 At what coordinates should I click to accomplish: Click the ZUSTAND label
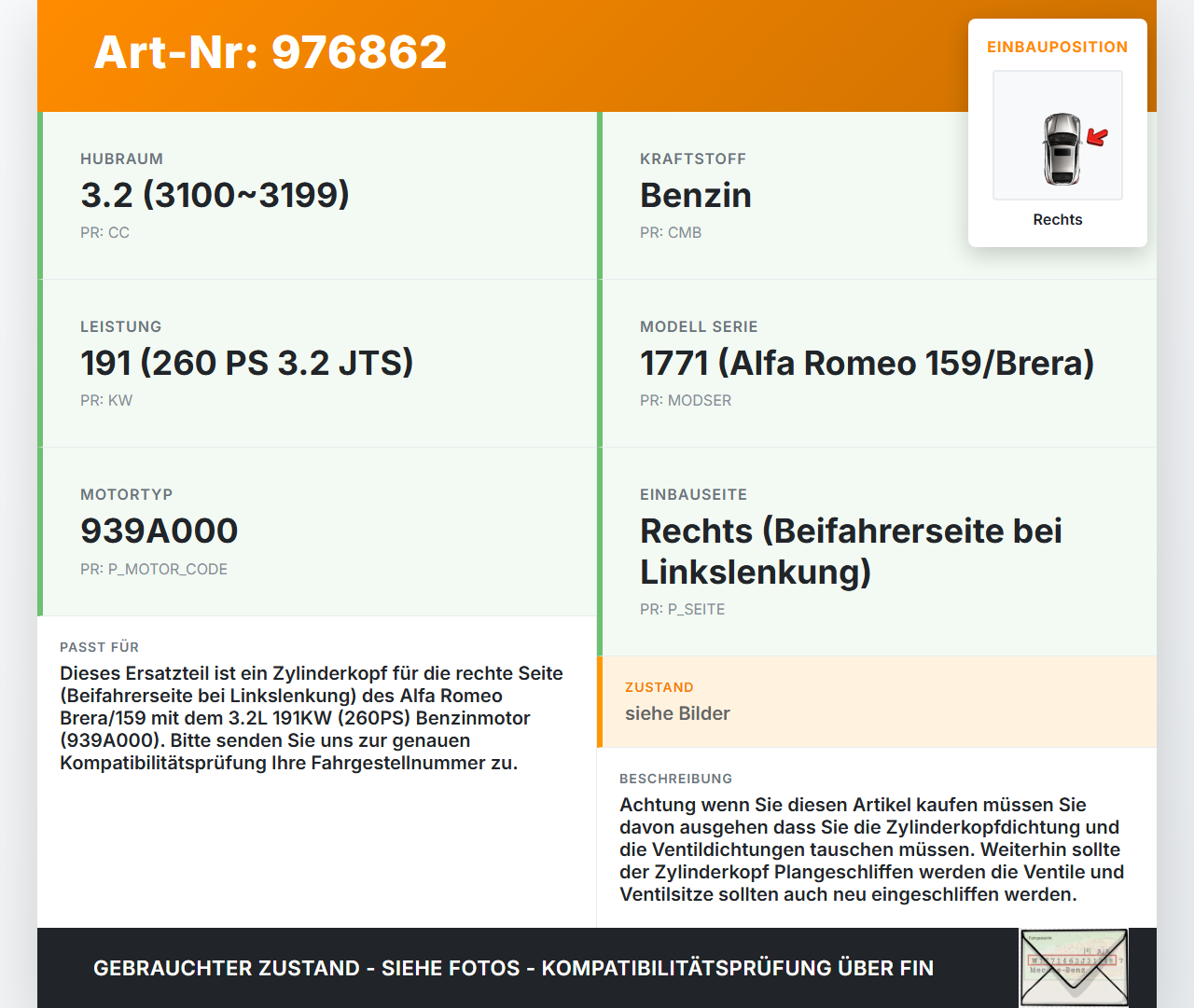point(659,687)
